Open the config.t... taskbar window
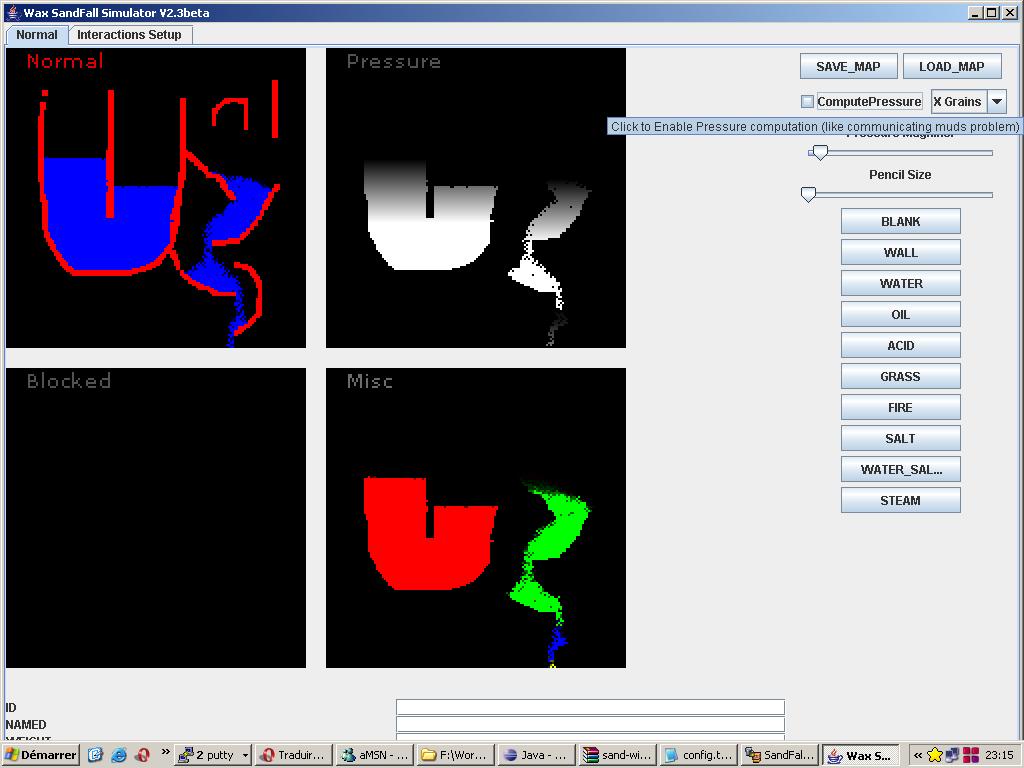This screenshot has height=768, width=1024. click(698, 755)
